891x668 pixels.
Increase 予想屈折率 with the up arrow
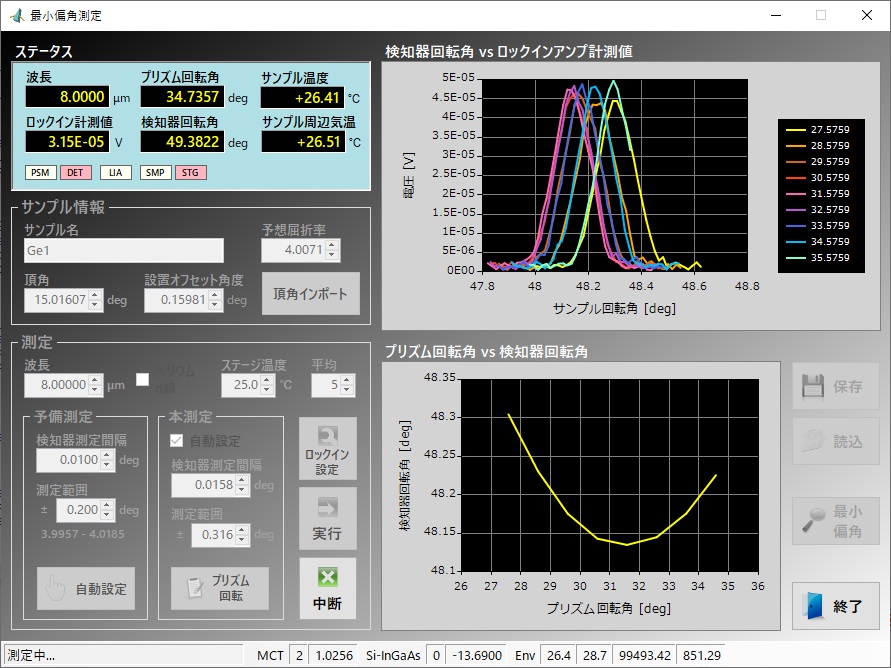pyautogui.click(x=332, y=245)
